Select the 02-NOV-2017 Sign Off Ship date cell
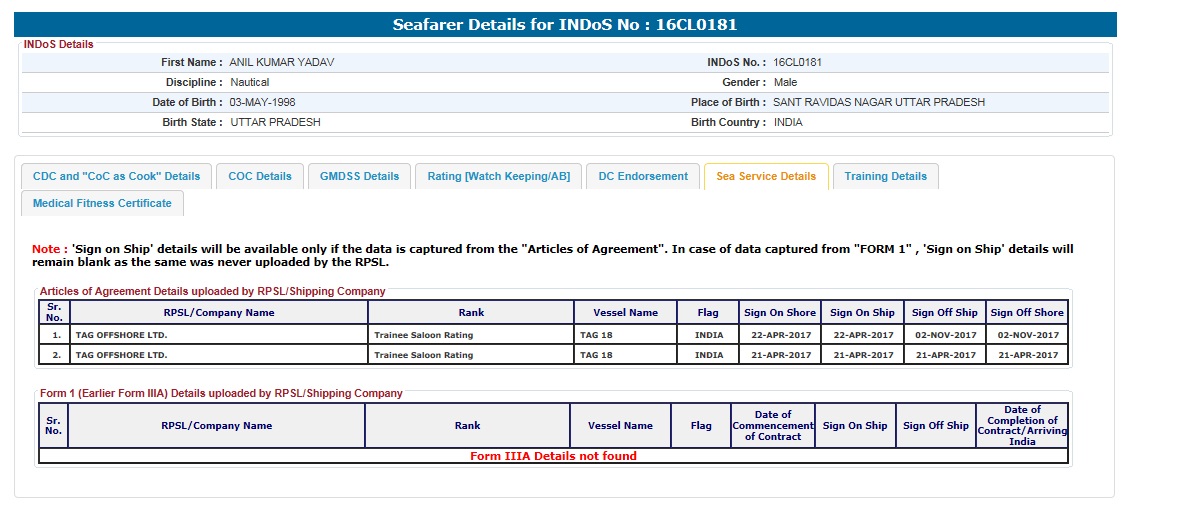 [944, 335]
